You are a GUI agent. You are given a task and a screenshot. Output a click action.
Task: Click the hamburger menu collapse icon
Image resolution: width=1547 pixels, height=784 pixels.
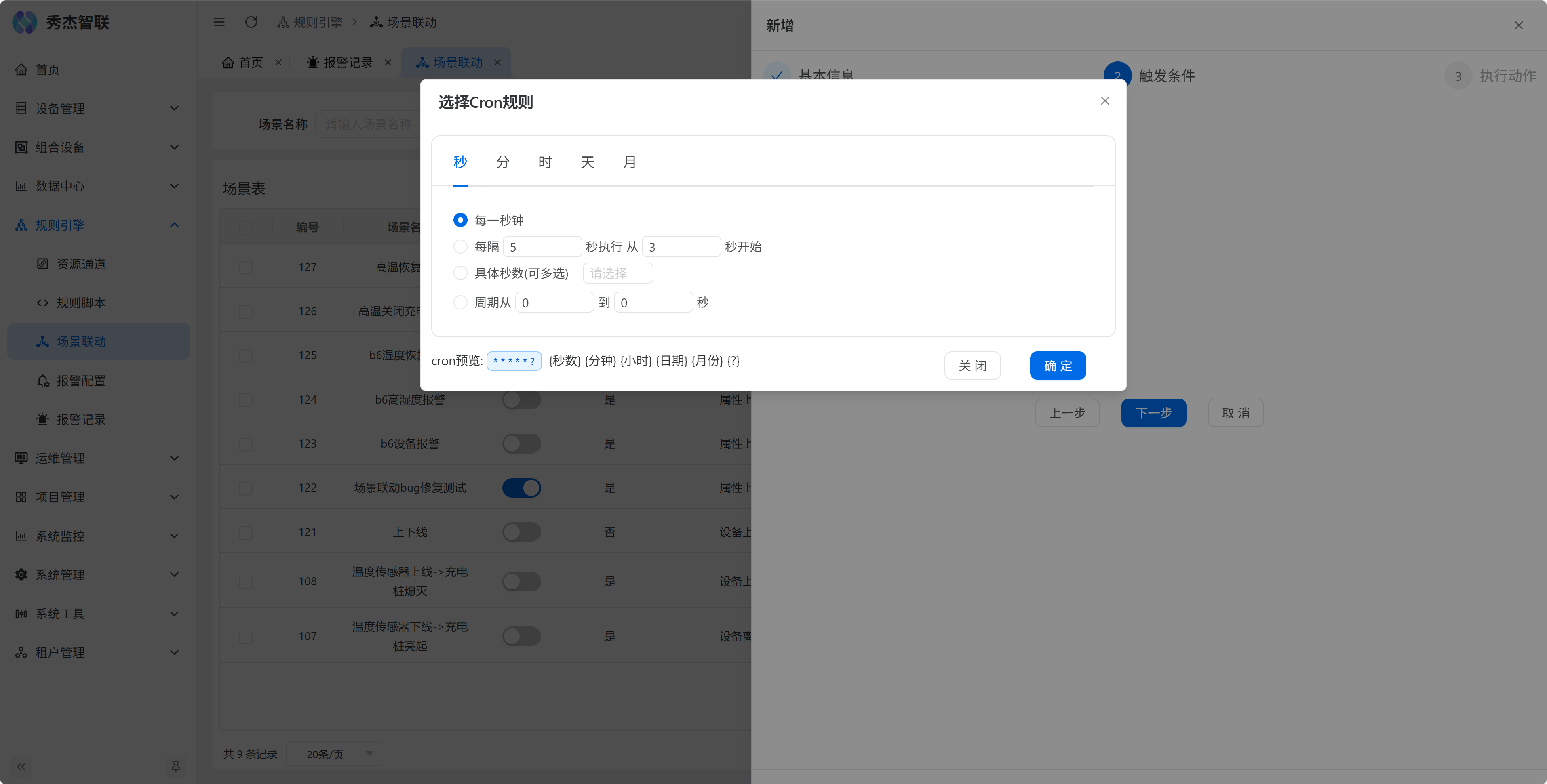click(x=219, y=22)
